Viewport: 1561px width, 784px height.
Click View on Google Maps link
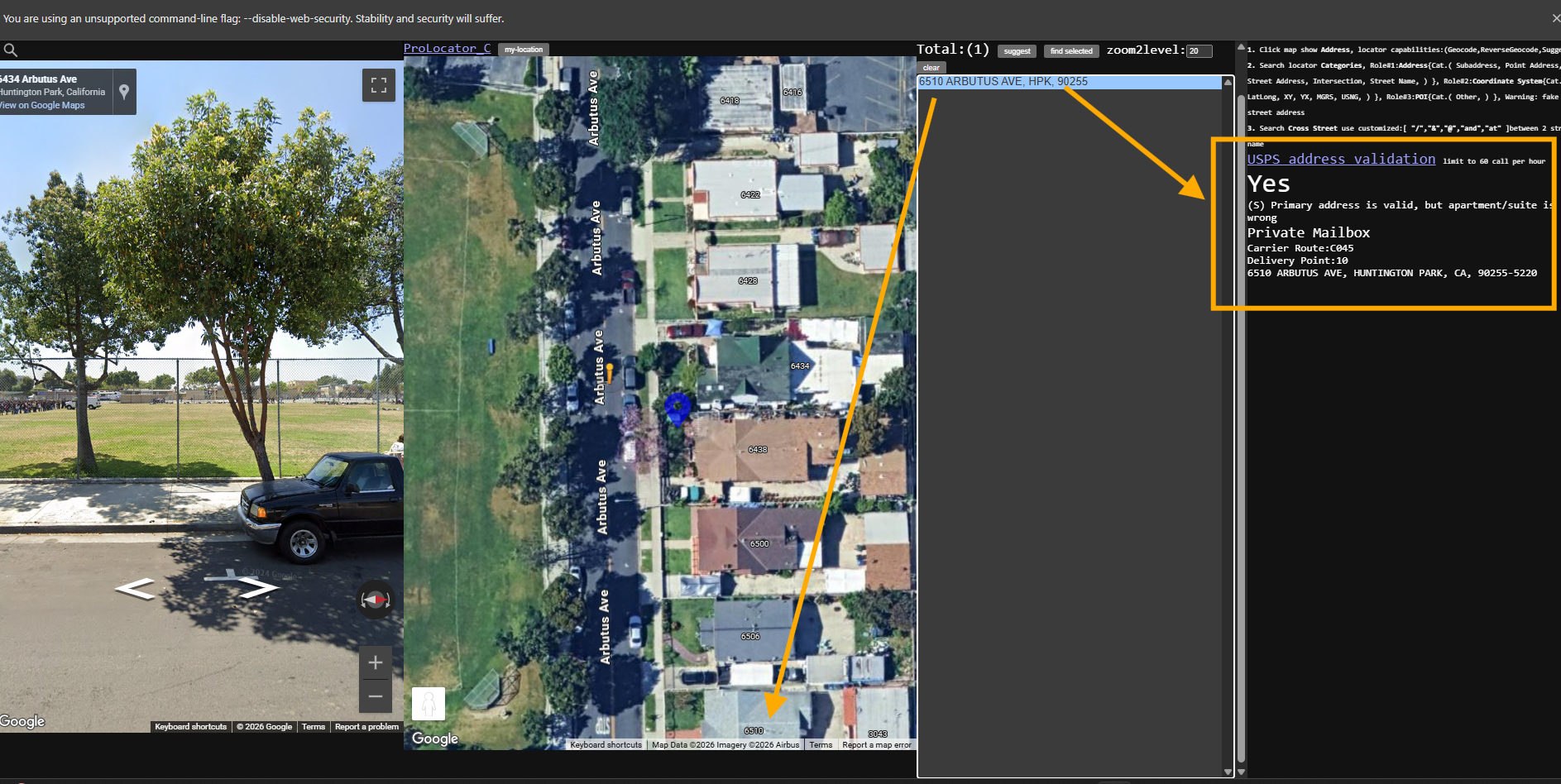pyautogui.click(x=43, y=105)
